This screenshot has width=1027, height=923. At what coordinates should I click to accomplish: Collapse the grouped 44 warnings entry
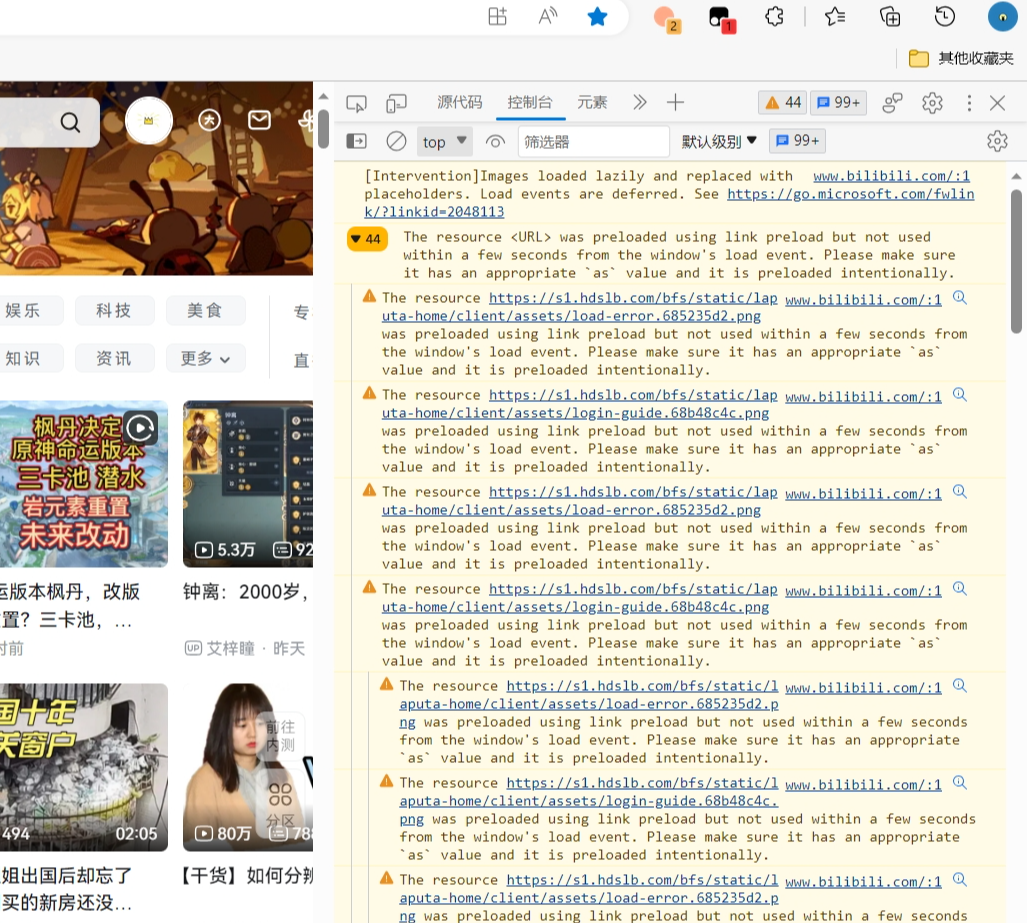[366, 239]
